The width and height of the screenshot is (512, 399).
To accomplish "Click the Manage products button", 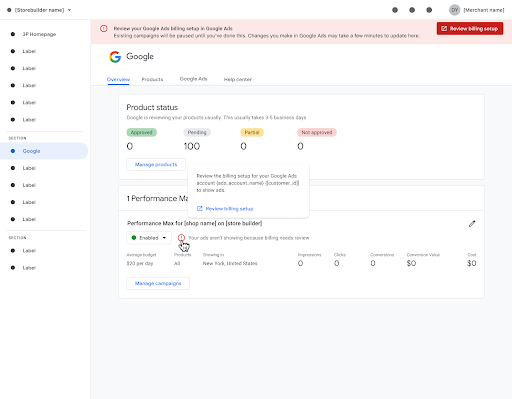I will pos(156,164).
